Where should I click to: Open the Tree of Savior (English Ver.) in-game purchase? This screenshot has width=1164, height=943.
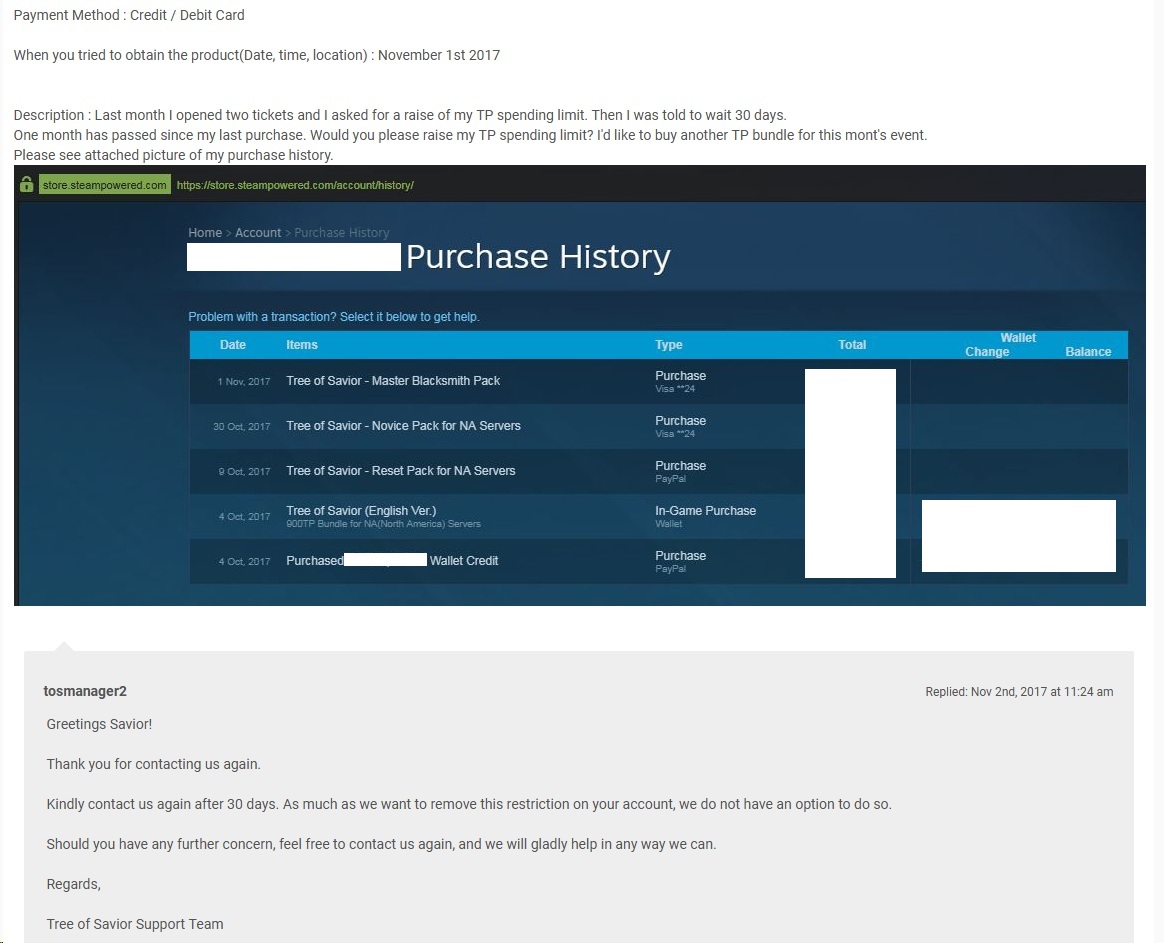[361, 511]
